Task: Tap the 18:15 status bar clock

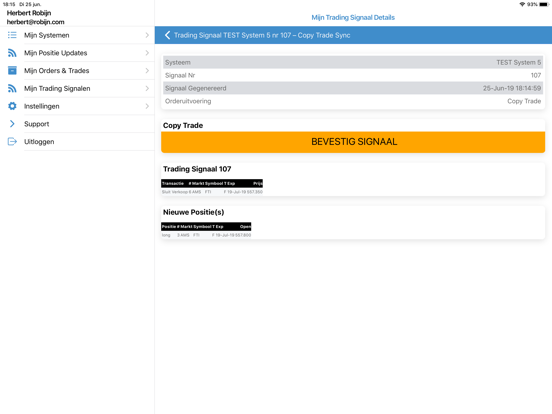Action: click(9, 4)
